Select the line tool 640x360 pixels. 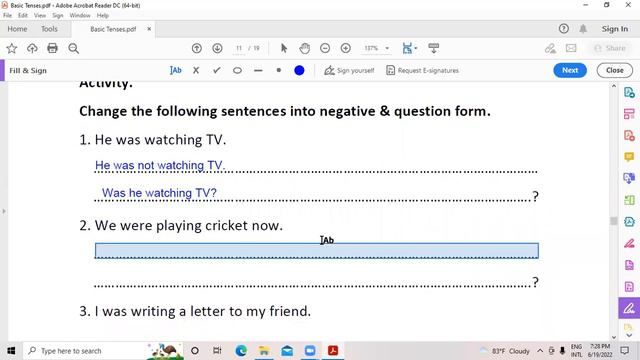[x=258, y=71]
